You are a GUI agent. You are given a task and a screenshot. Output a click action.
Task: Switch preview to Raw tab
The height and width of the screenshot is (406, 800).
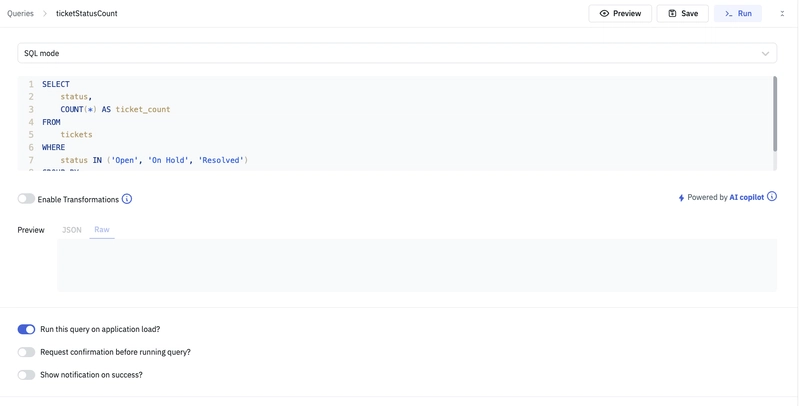coord(102,230)
